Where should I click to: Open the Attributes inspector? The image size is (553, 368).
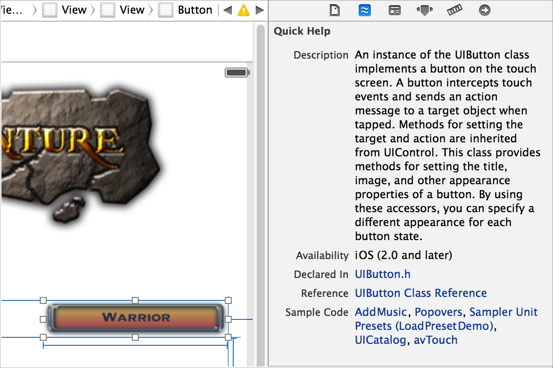click(x=424, y=10)
